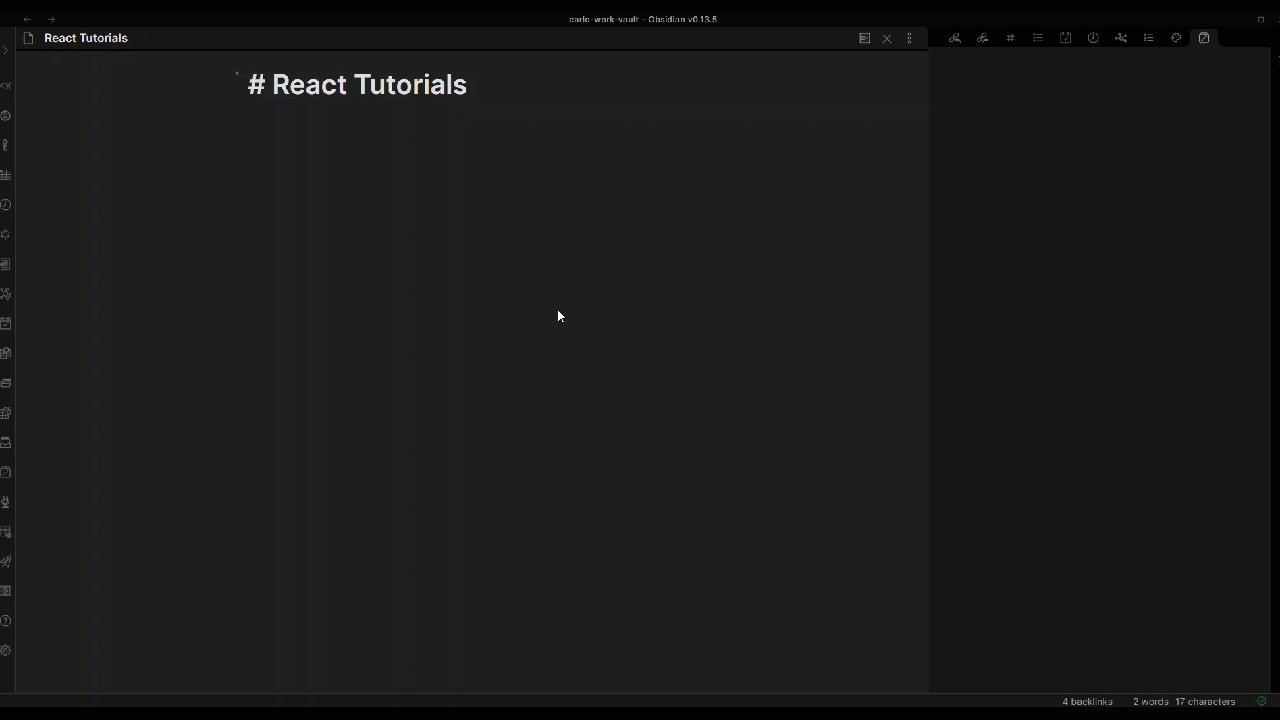The image size is (1280, 720).
Task: Open the tags (#) pane tab
Action: pyautogui.click(x=1010, y=38)
